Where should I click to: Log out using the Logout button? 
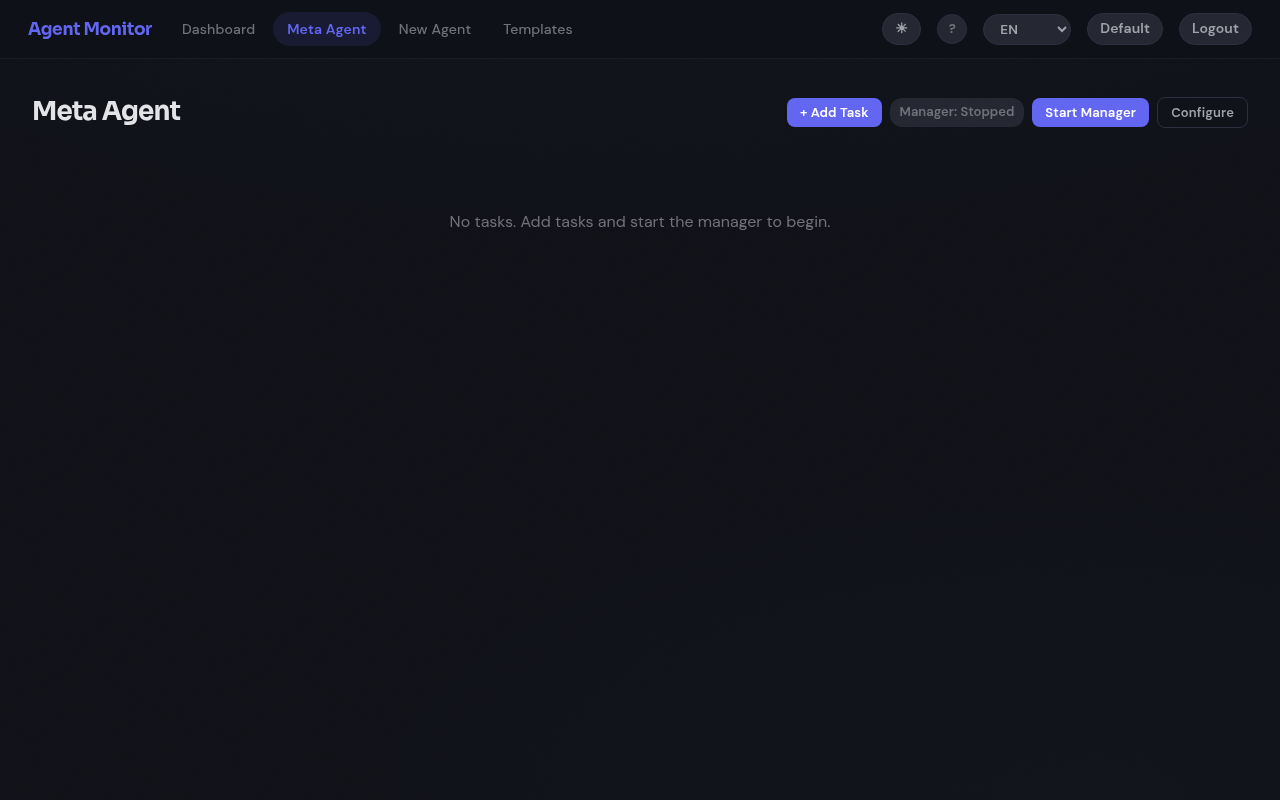click(x=1215, y=29)
